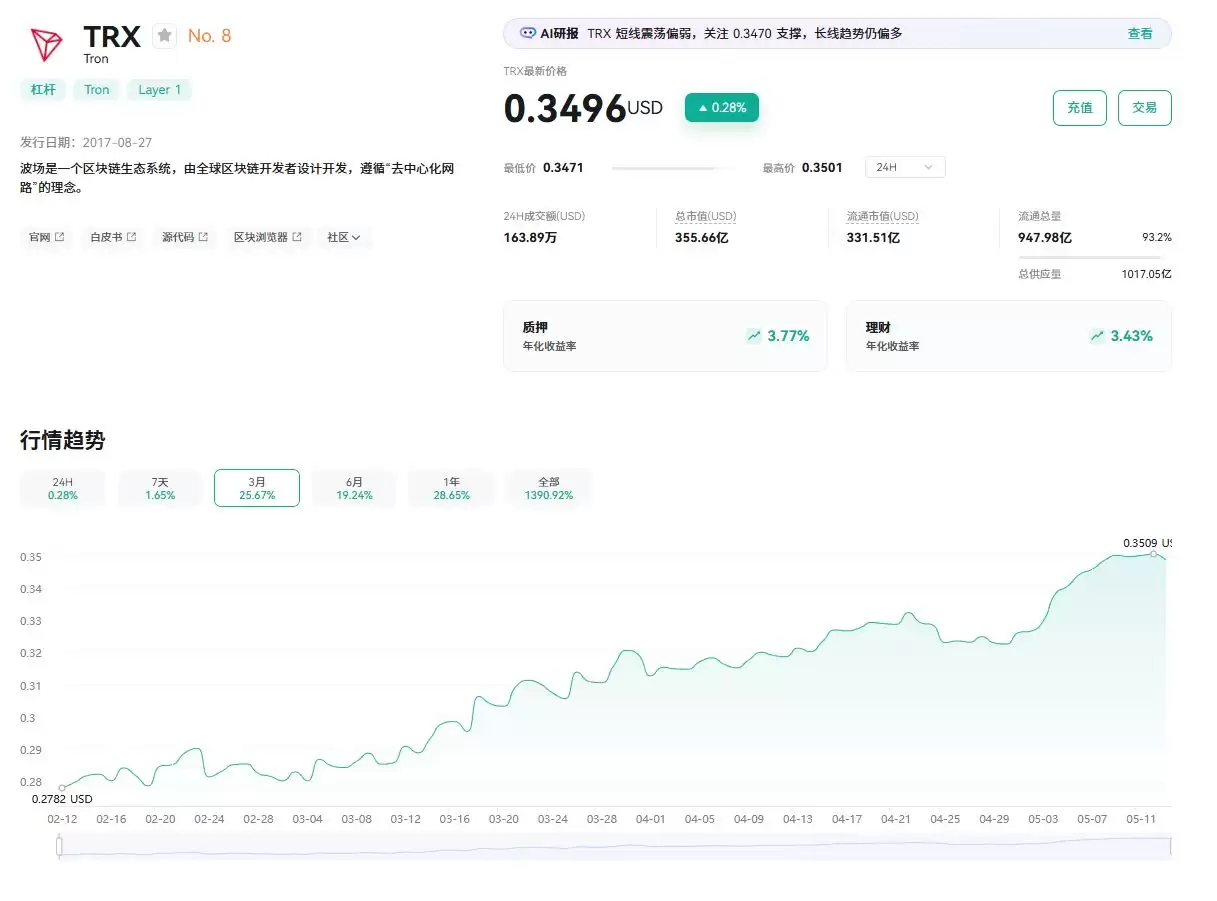1217x901 pixels.
Task: Switch chart to 7天 period
Action: click(160, 488)
